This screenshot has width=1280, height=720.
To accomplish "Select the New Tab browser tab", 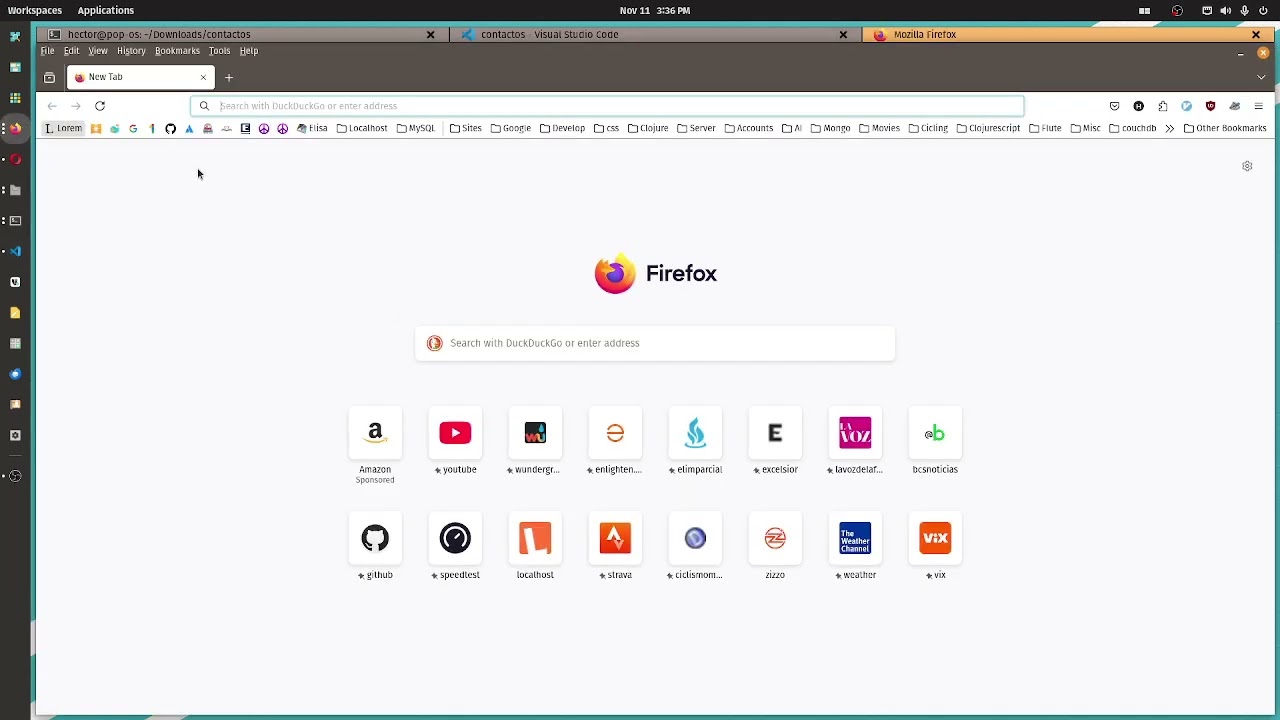I will 140,77.
